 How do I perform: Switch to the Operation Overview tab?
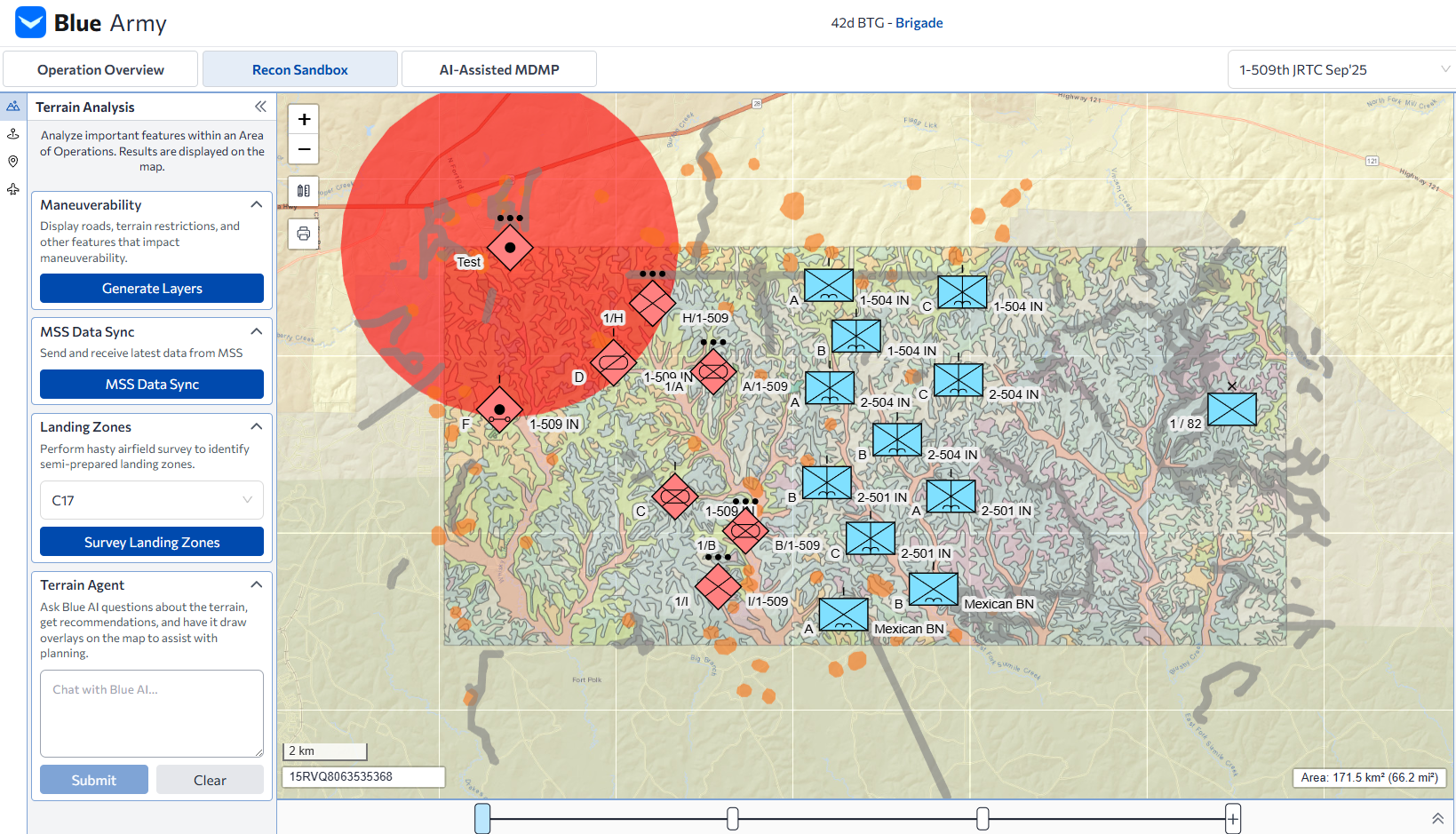tap(100, 69)
